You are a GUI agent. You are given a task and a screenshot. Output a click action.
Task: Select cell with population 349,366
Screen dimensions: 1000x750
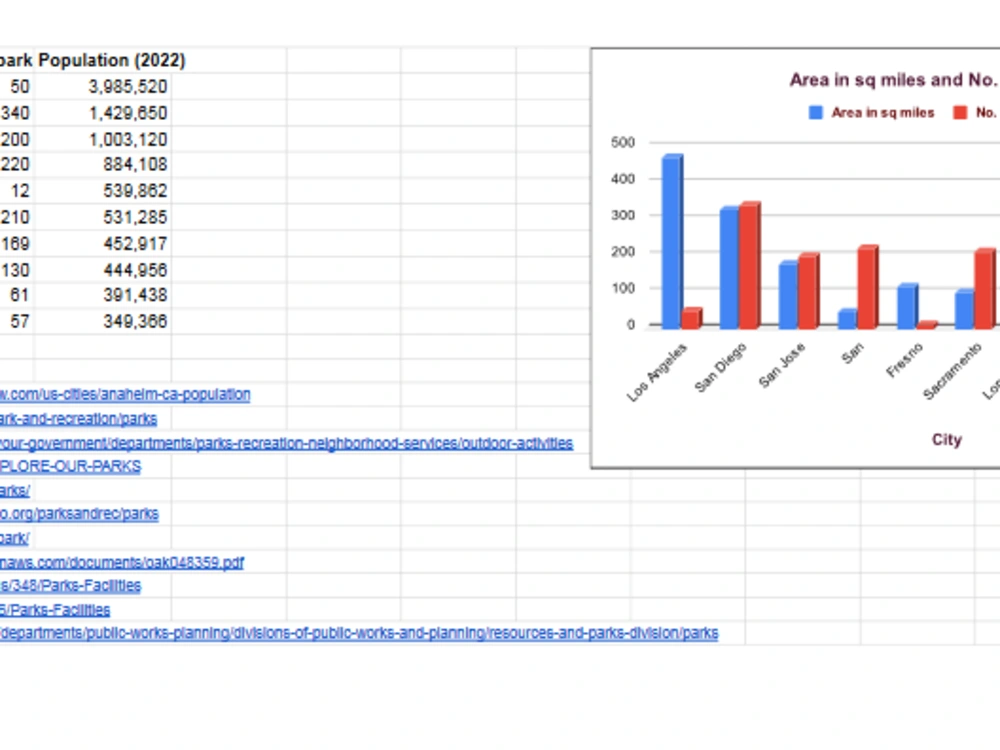click(103, 321)
